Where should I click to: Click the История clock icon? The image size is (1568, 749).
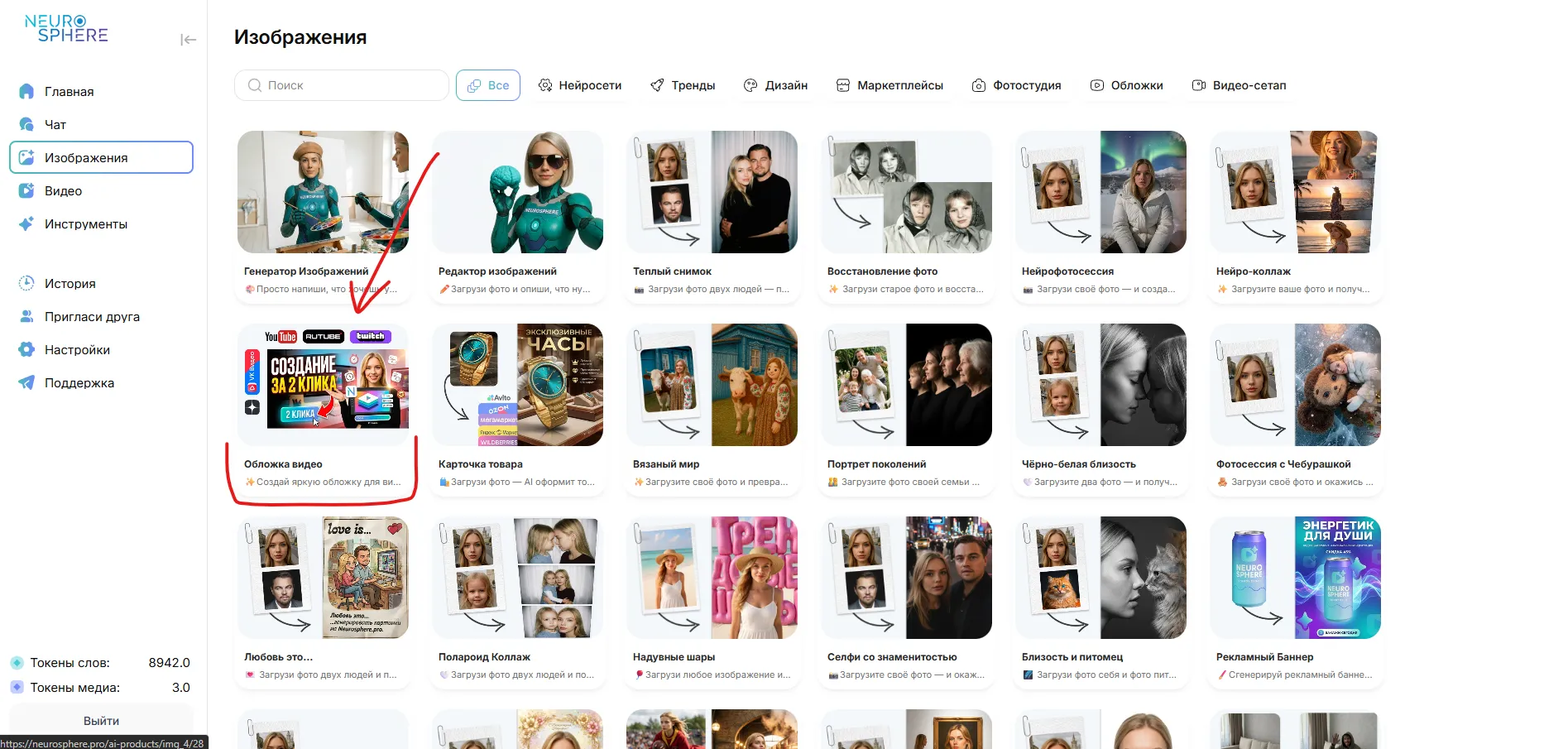point(26,283)
